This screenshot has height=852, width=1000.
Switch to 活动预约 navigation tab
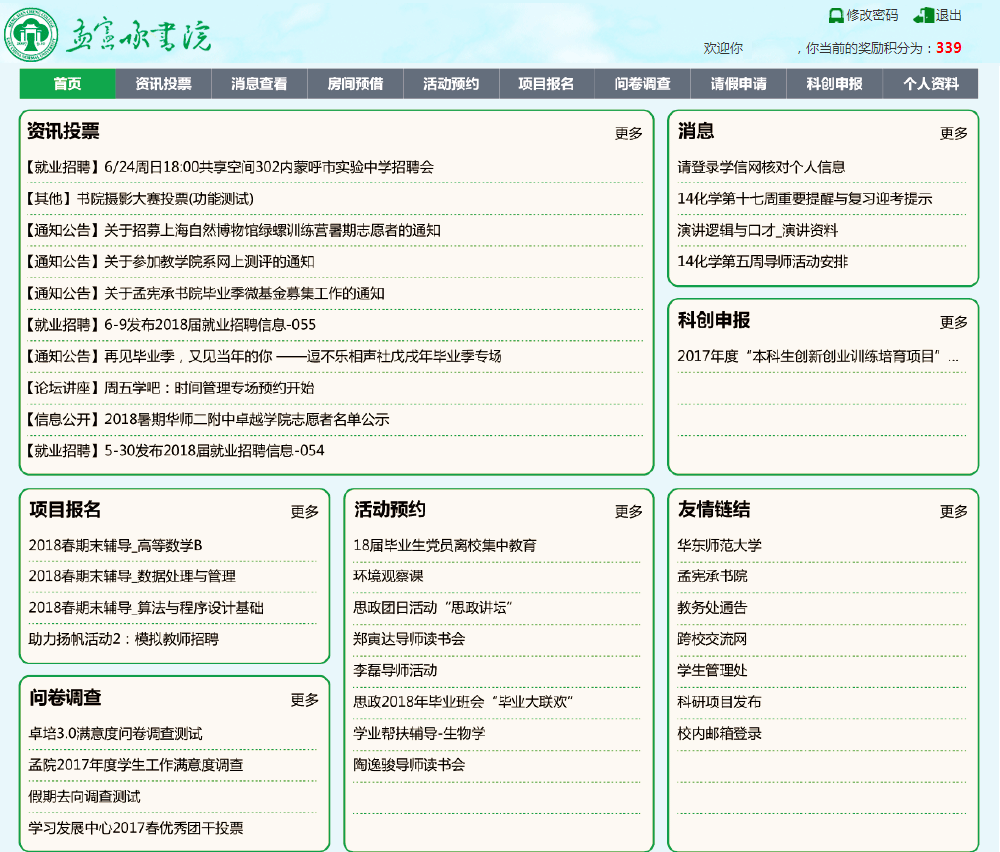click(451, 84)
